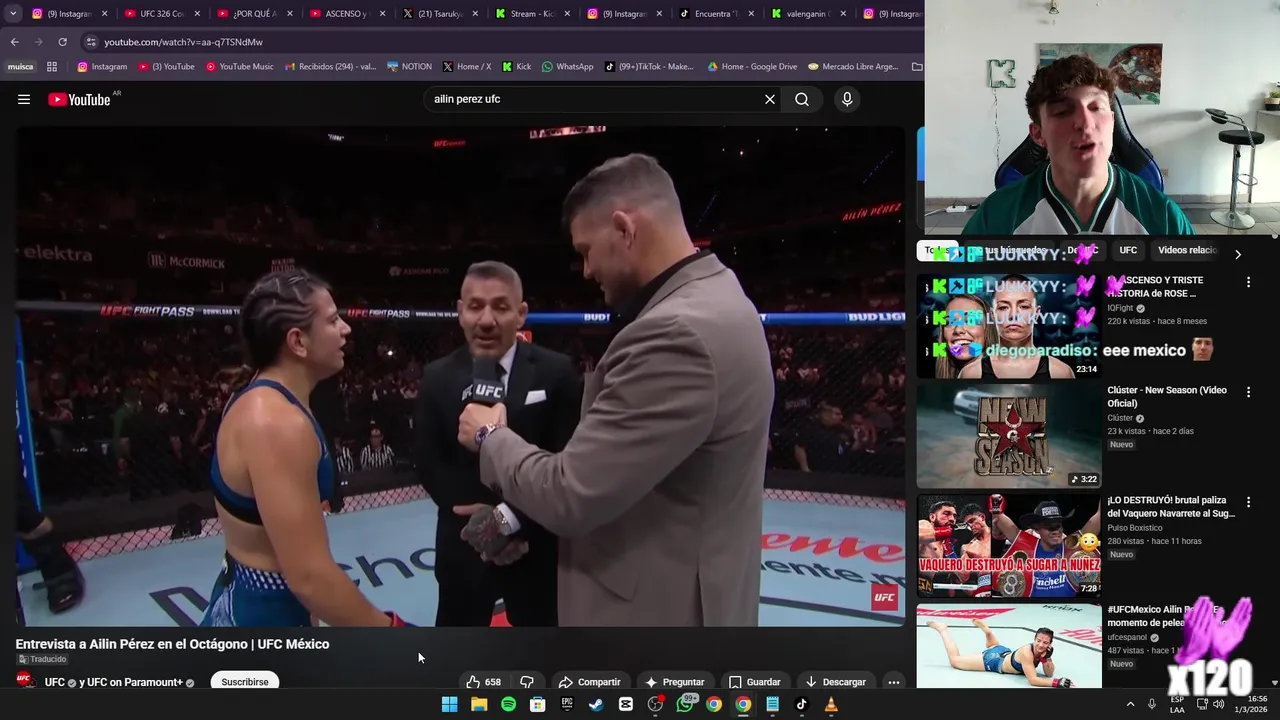
Task: Reload the page with the refresh icon
Action: click(62, 42)
